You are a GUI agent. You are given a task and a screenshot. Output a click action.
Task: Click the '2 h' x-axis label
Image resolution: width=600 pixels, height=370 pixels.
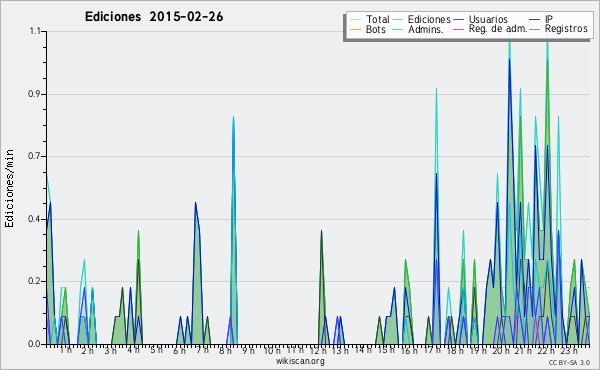(x=87, y=351)
